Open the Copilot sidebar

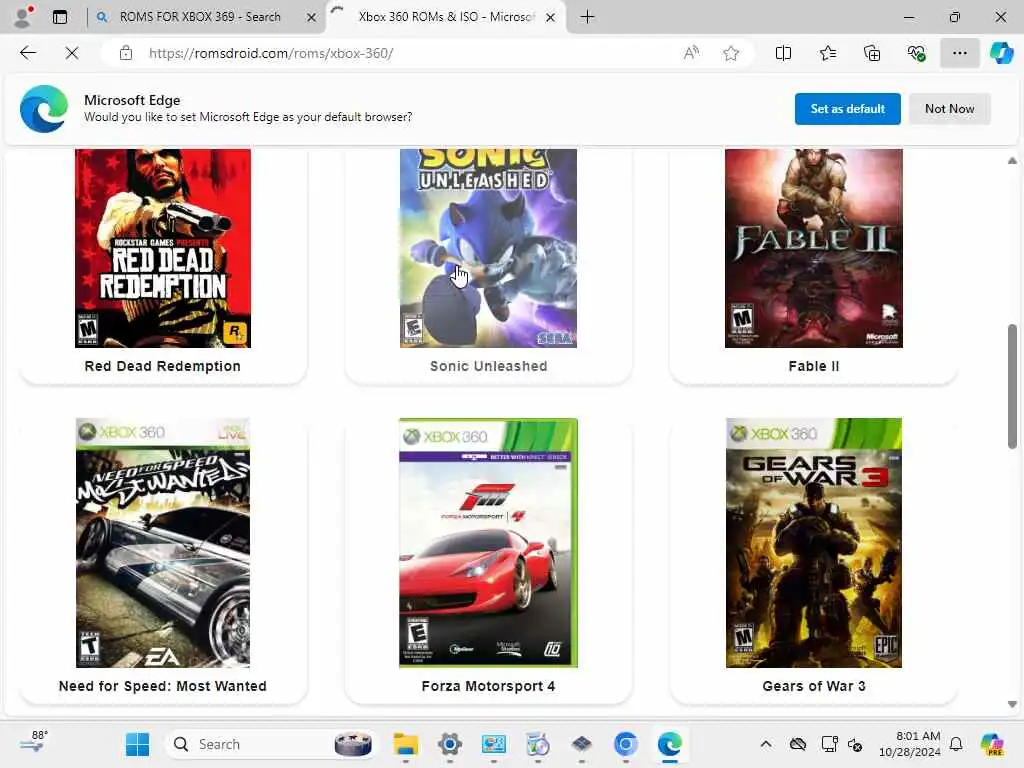1001,53
